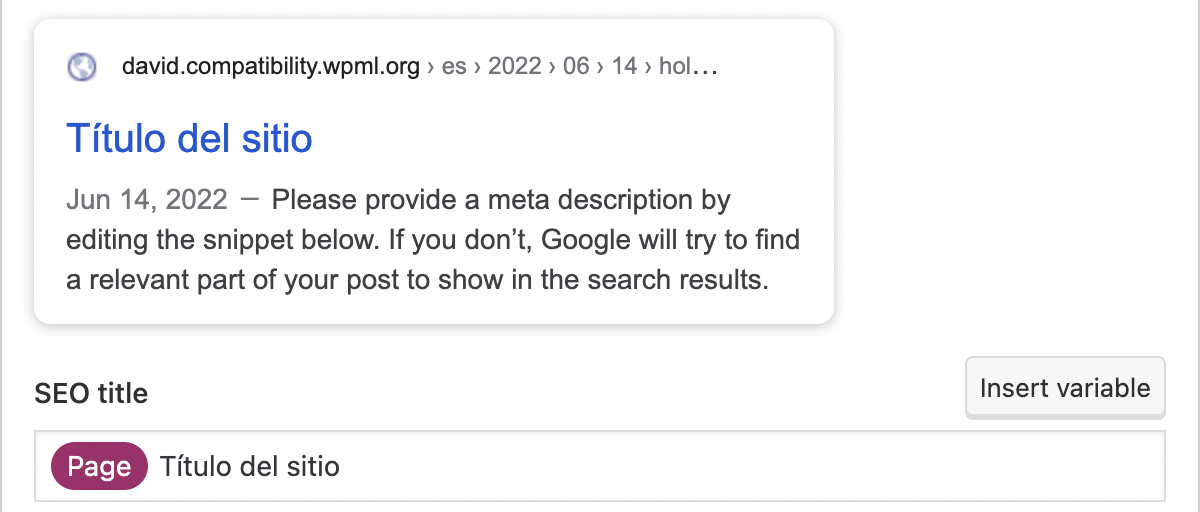Click the '14' breadcrumb segment in URL

pos(625,68)
